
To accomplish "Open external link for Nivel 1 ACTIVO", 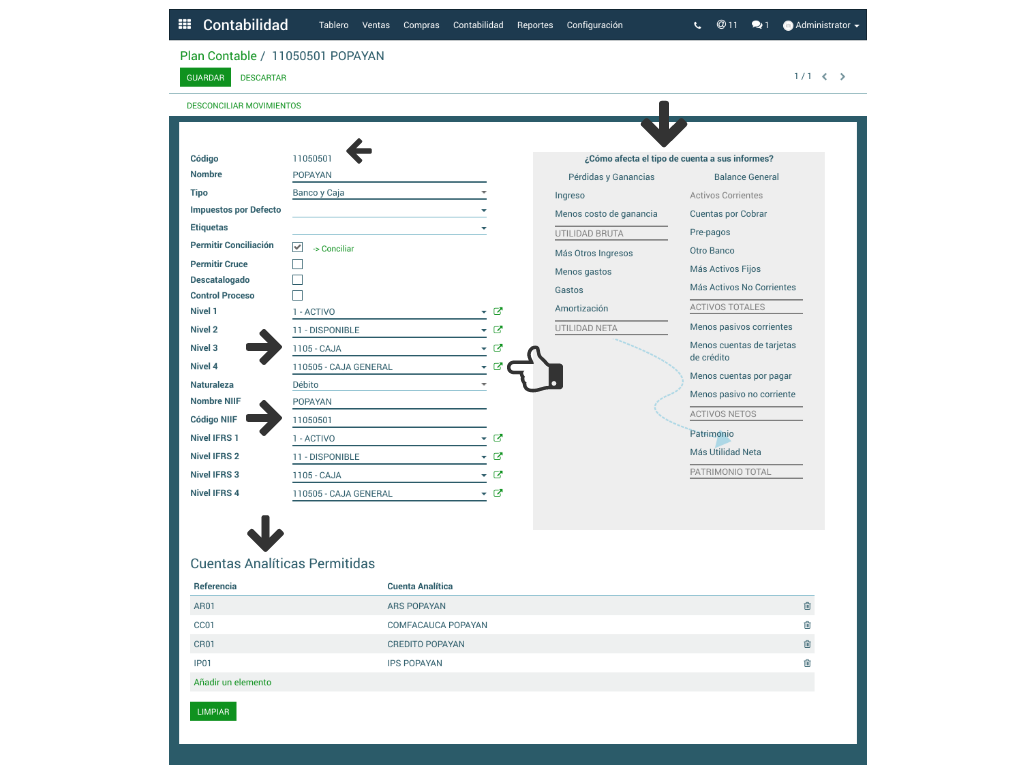I will (498, 312).
